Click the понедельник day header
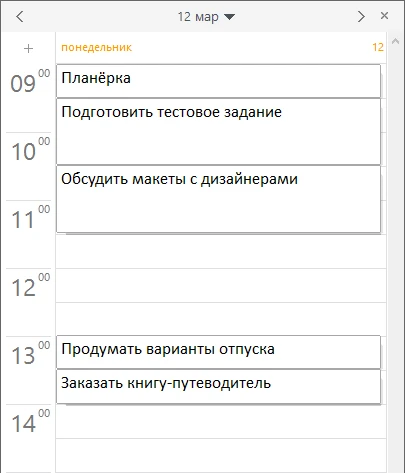This screenshot has width=405, height=473. pyautogui.click(x=97, y=48)
